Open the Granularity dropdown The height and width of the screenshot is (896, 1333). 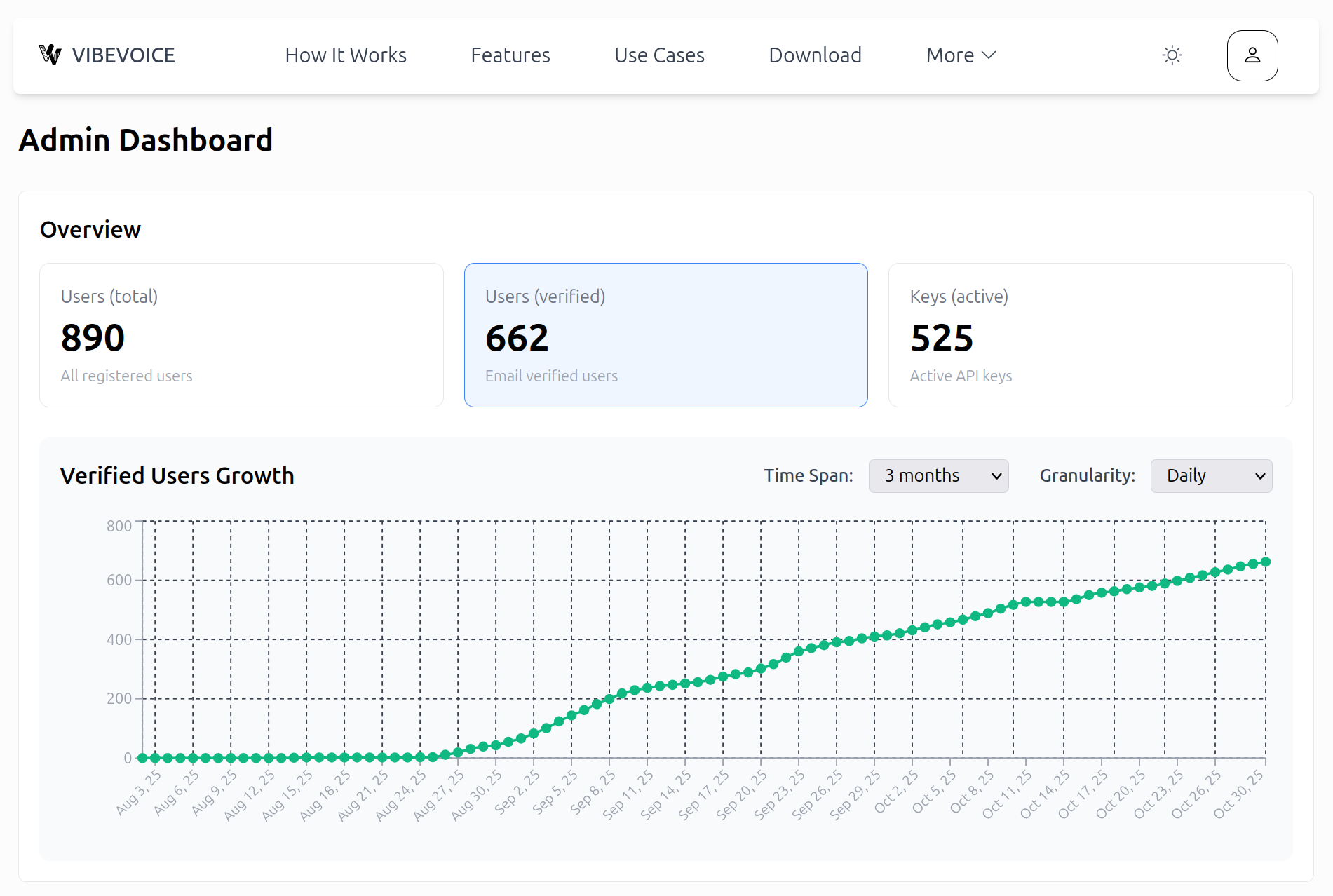1211,475
